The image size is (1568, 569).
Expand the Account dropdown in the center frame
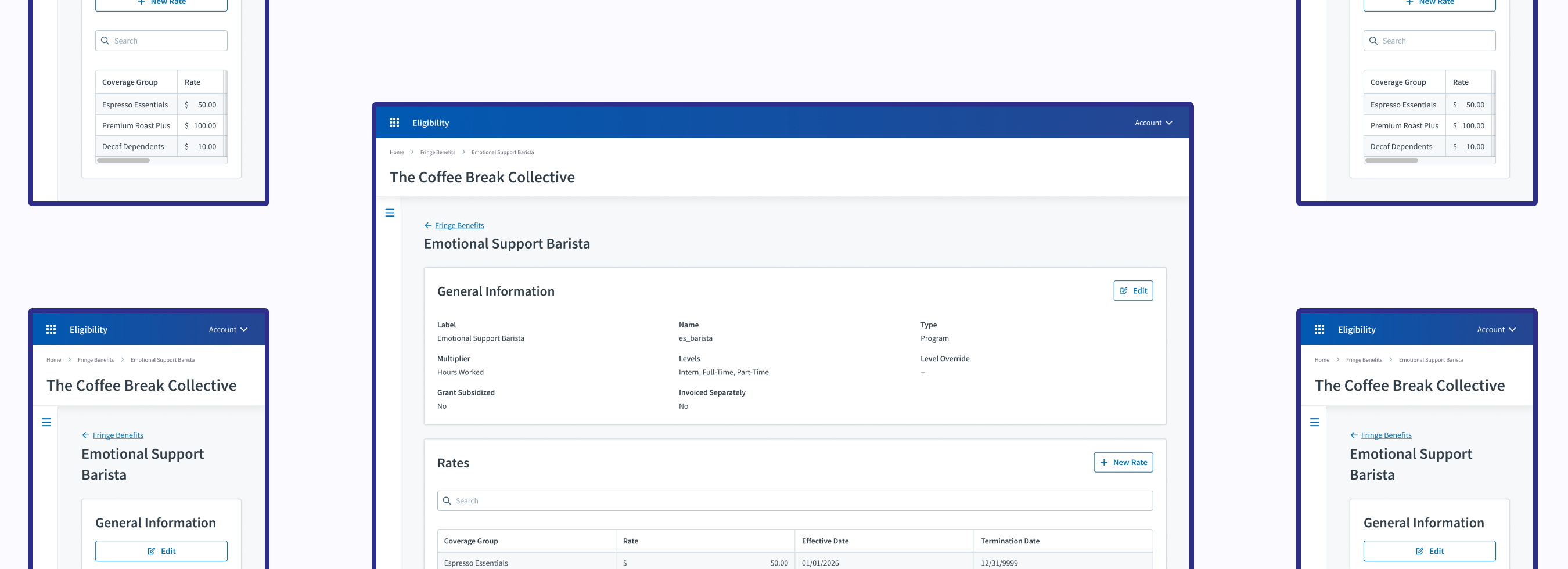(1153, 123)
